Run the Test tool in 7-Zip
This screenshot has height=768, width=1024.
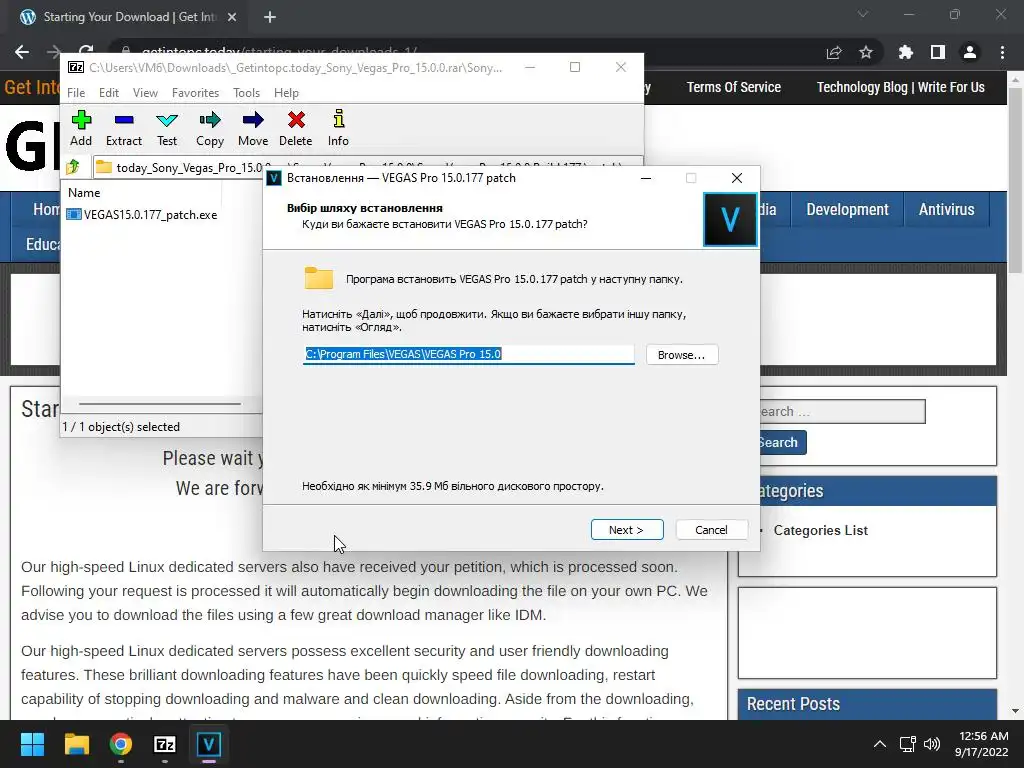click(167, 128)
